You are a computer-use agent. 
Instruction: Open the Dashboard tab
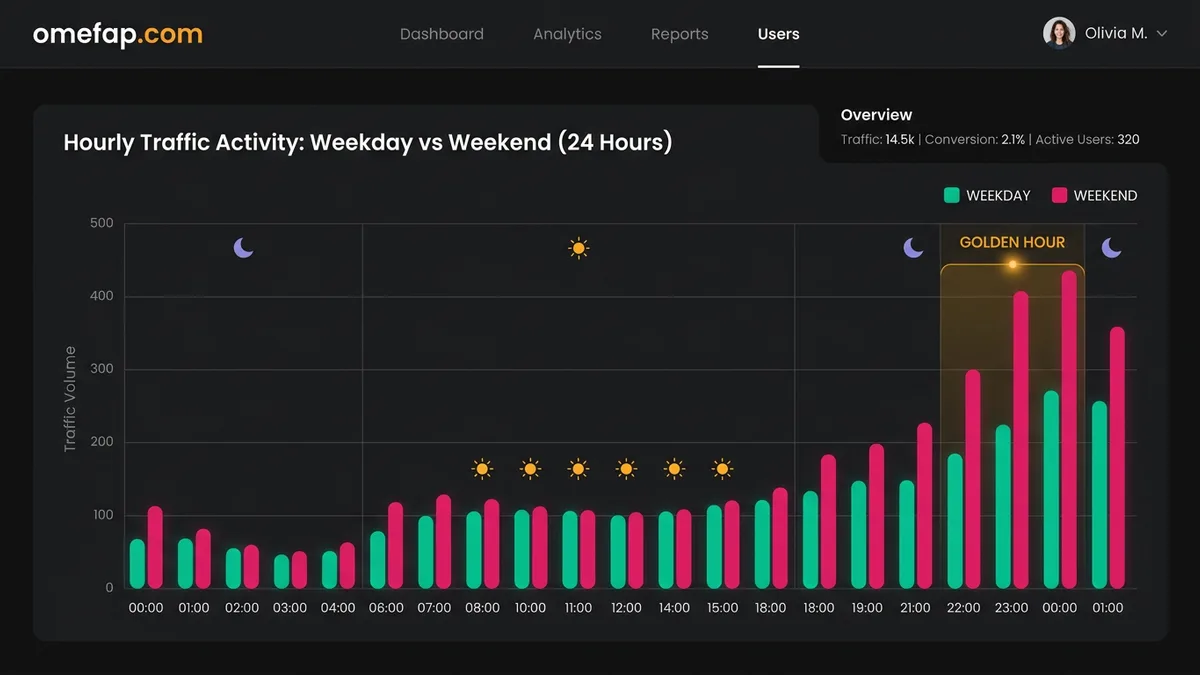pos(441,34)
